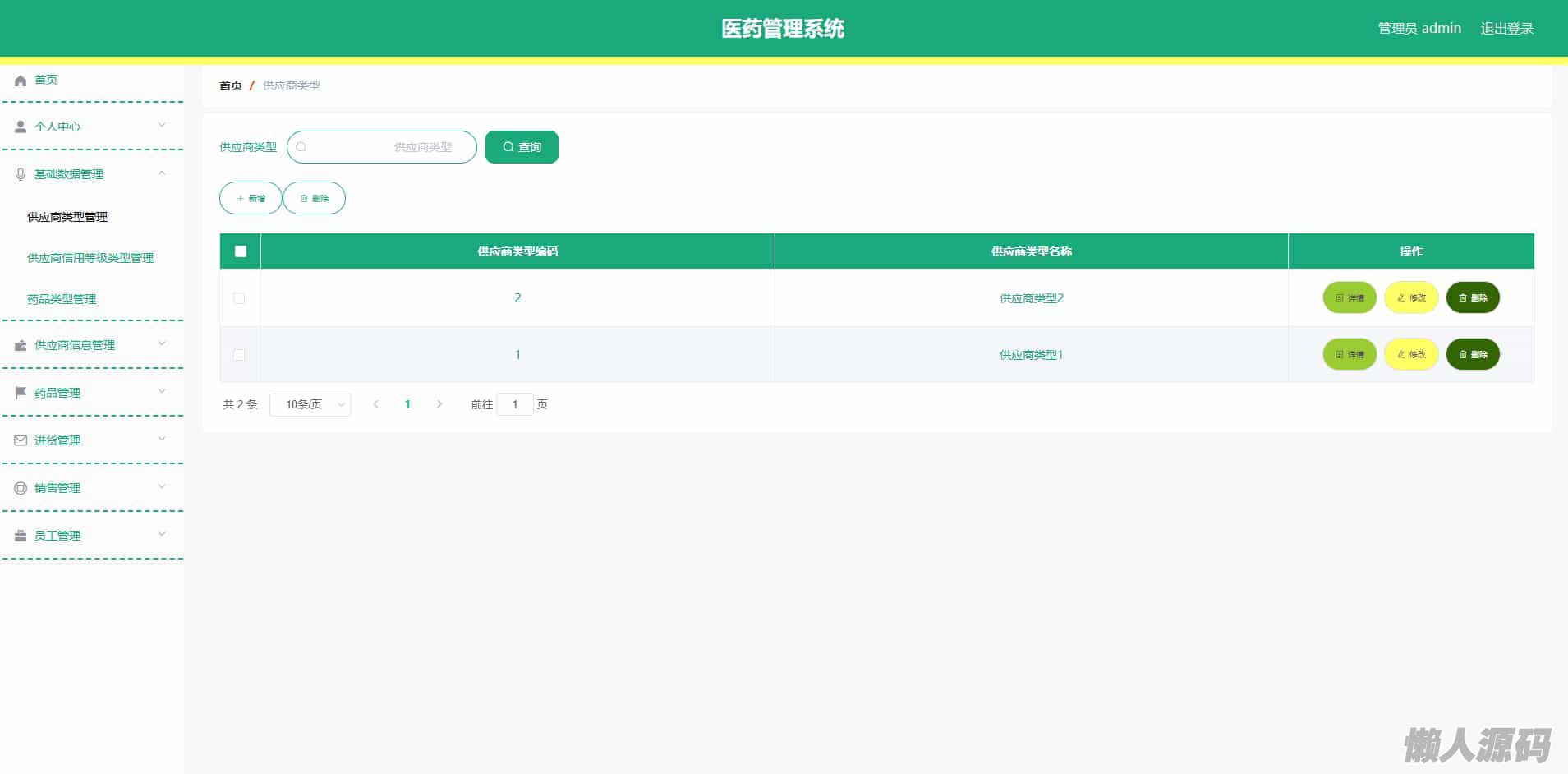
Task: Click the microphone icon beside 基础数据管理
Action: (x=21, y=174)
